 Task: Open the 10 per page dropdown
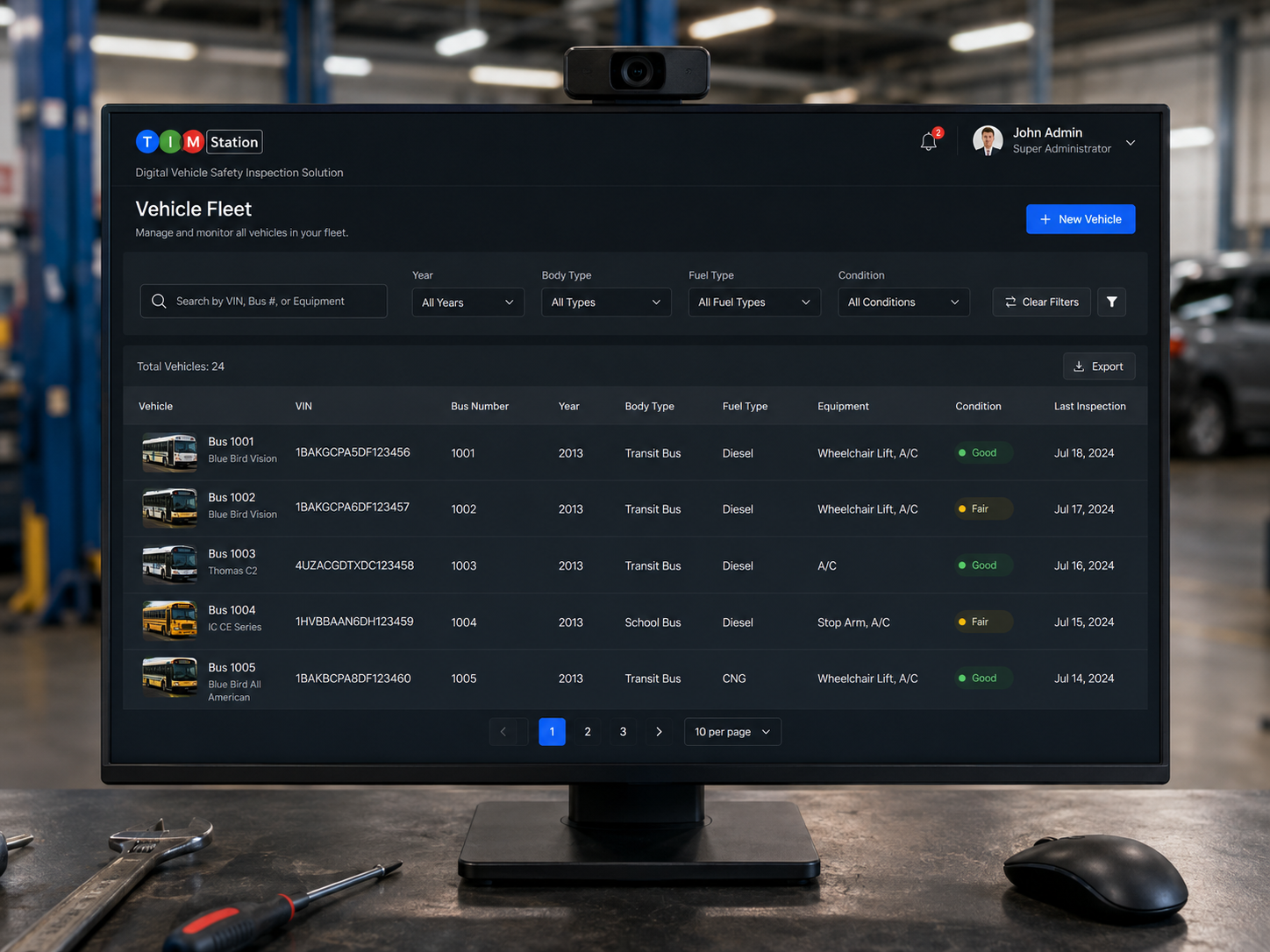point(732,732)
